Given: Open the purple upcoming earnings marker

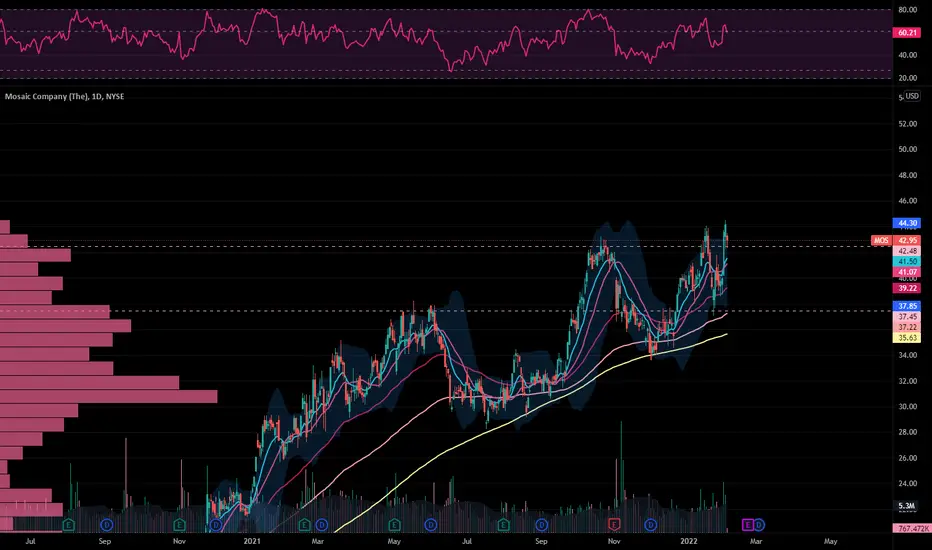Looking at the screenshot, I should [748, 525].
